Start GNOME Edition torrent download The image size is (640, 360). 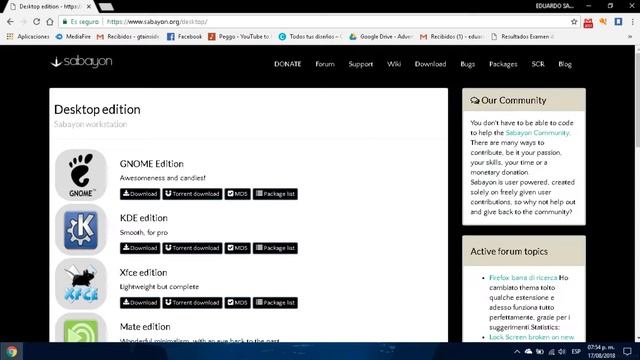192,194
